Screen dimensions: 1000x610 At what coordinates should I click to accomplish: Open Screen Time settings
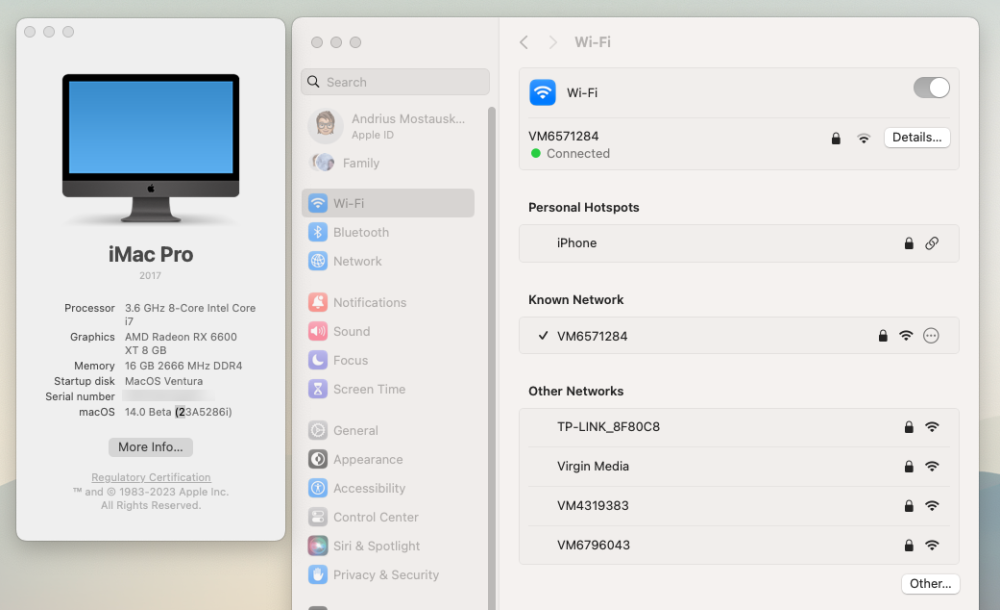click(x=388, y=389)
